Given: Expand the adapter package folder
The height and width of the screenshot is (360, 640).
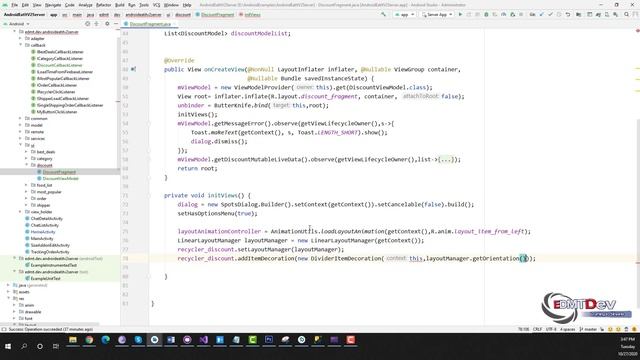Looking at the screenshot, I should pyautogui.click(x=20, y=38).
